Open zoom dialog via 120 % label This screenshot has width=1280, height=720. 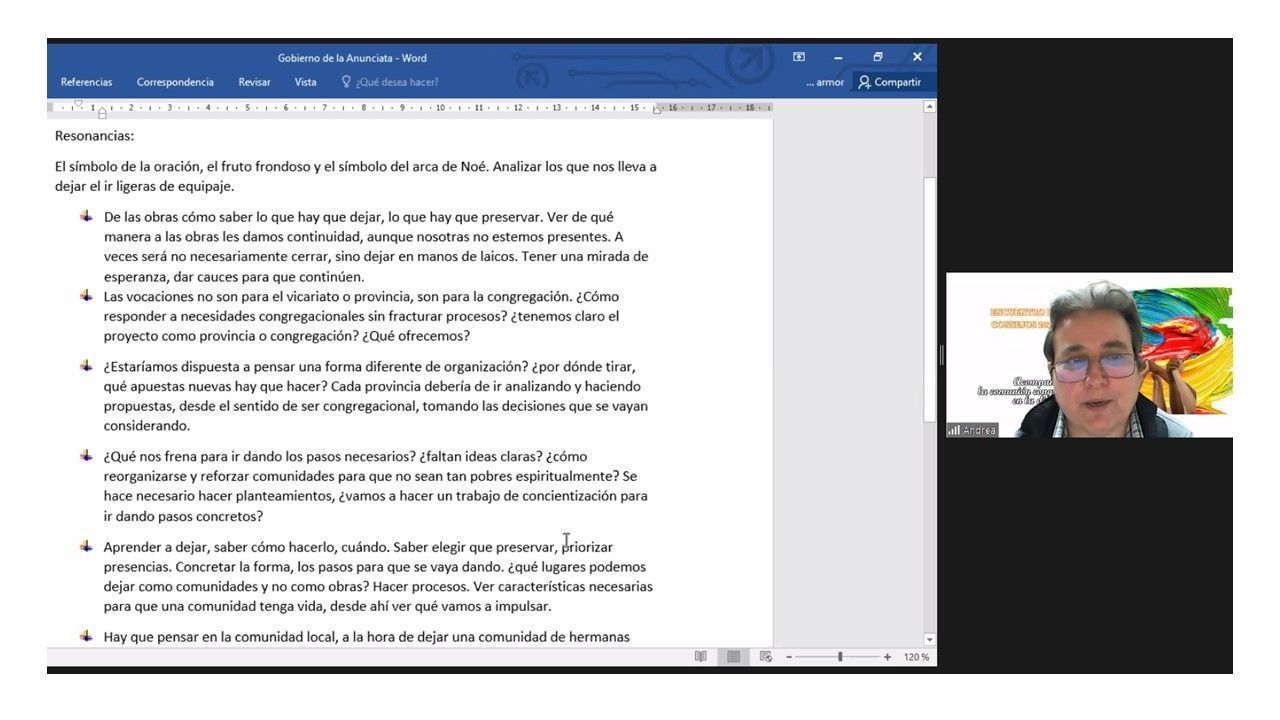916,657
